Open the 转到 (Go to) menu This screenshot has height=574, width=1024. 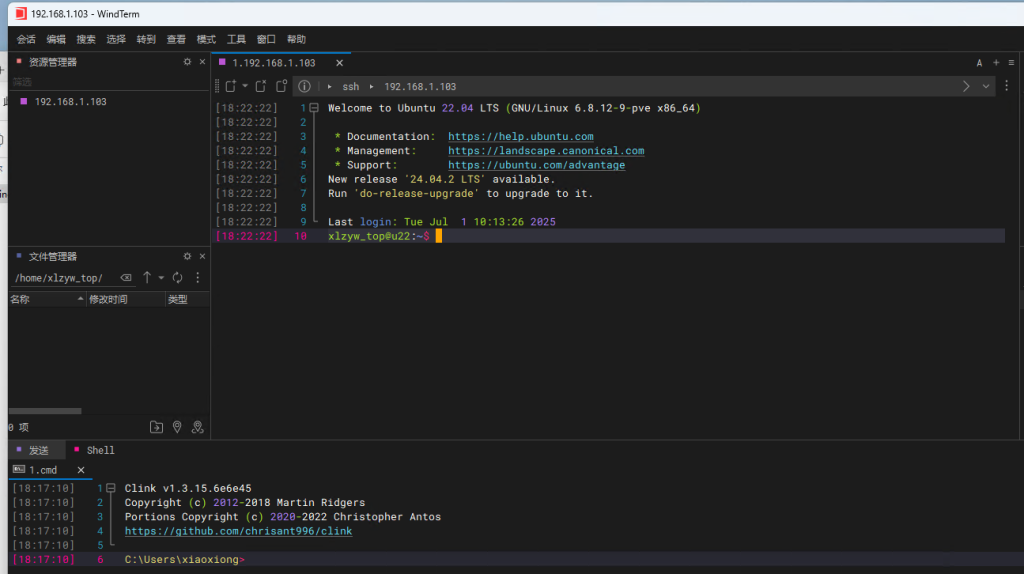(x=146, y=39)
